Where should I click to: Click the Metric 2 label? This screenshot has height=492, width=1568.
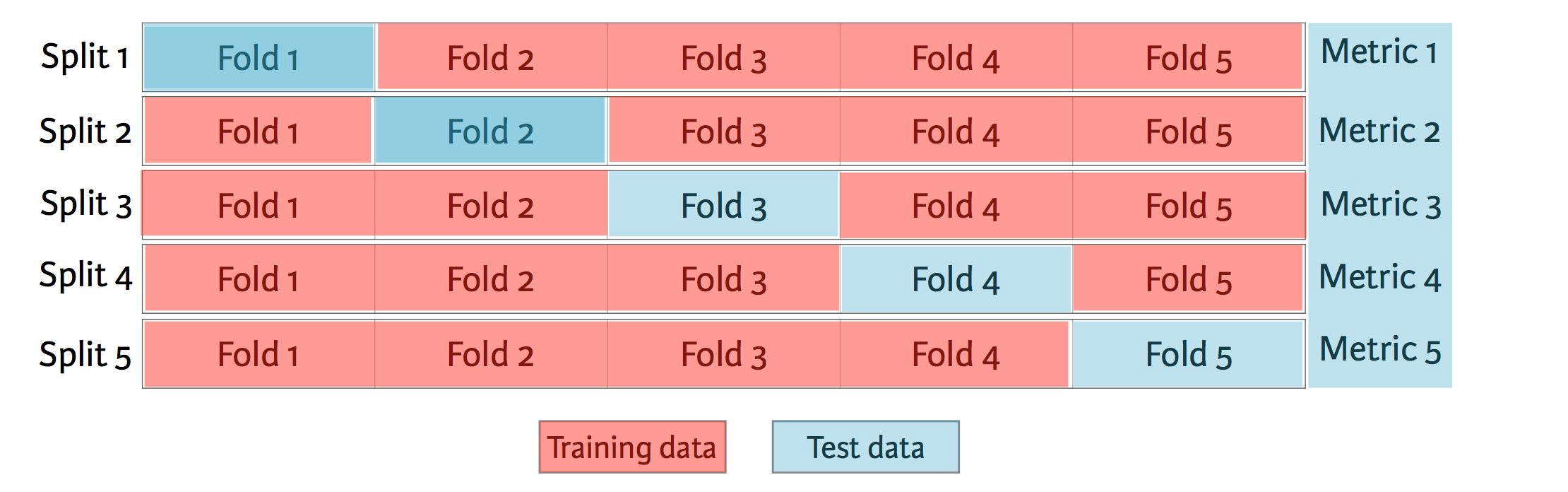click(x=1379, y=131)
